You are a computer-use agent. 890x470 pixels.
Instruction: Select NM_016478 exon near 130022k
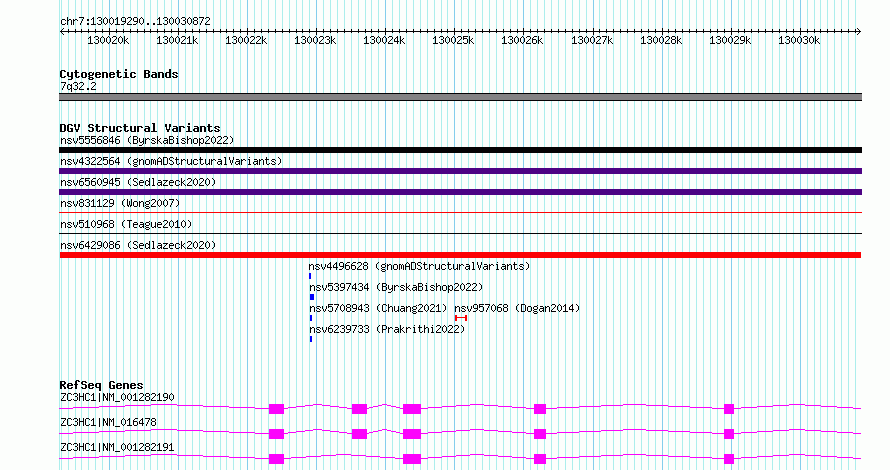(276, 434)
